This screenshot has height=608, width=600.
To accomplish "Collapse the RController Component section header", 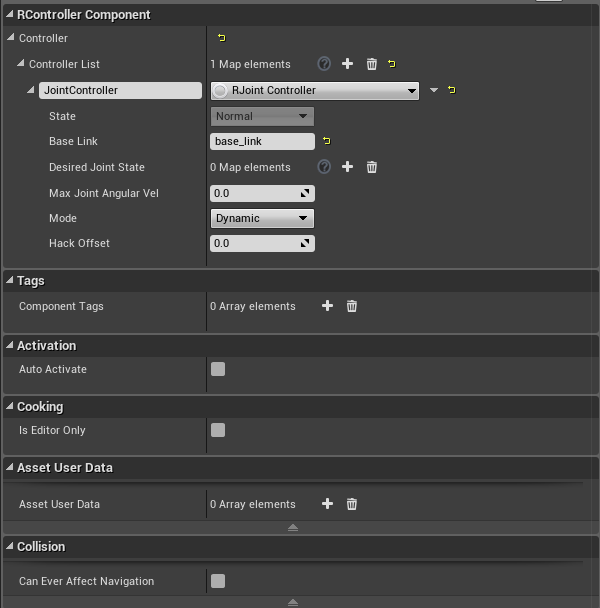I will [10, 15].
